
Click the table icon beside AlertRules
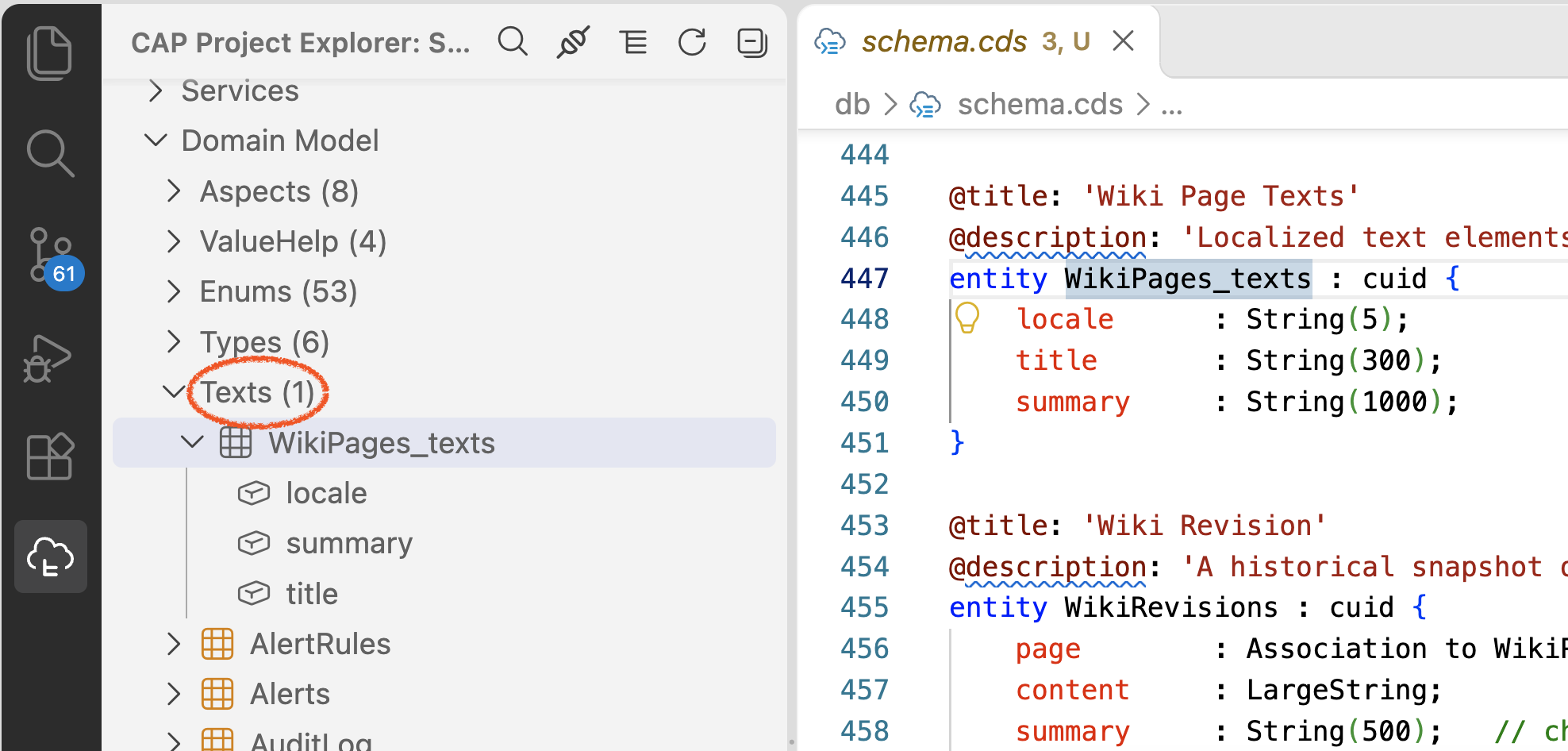coord(217,644)
